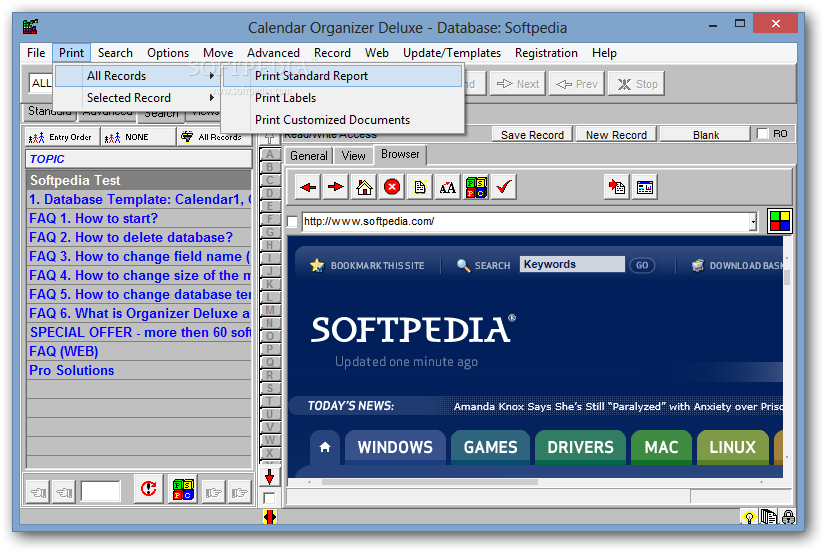Click the documents status bar icon
This screenshot has height=552, width=825.
point(768,517)
